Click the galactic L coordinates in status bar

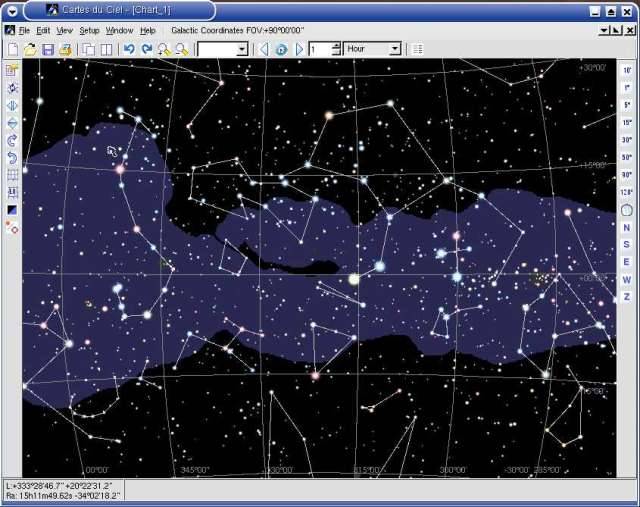(59, 487)
